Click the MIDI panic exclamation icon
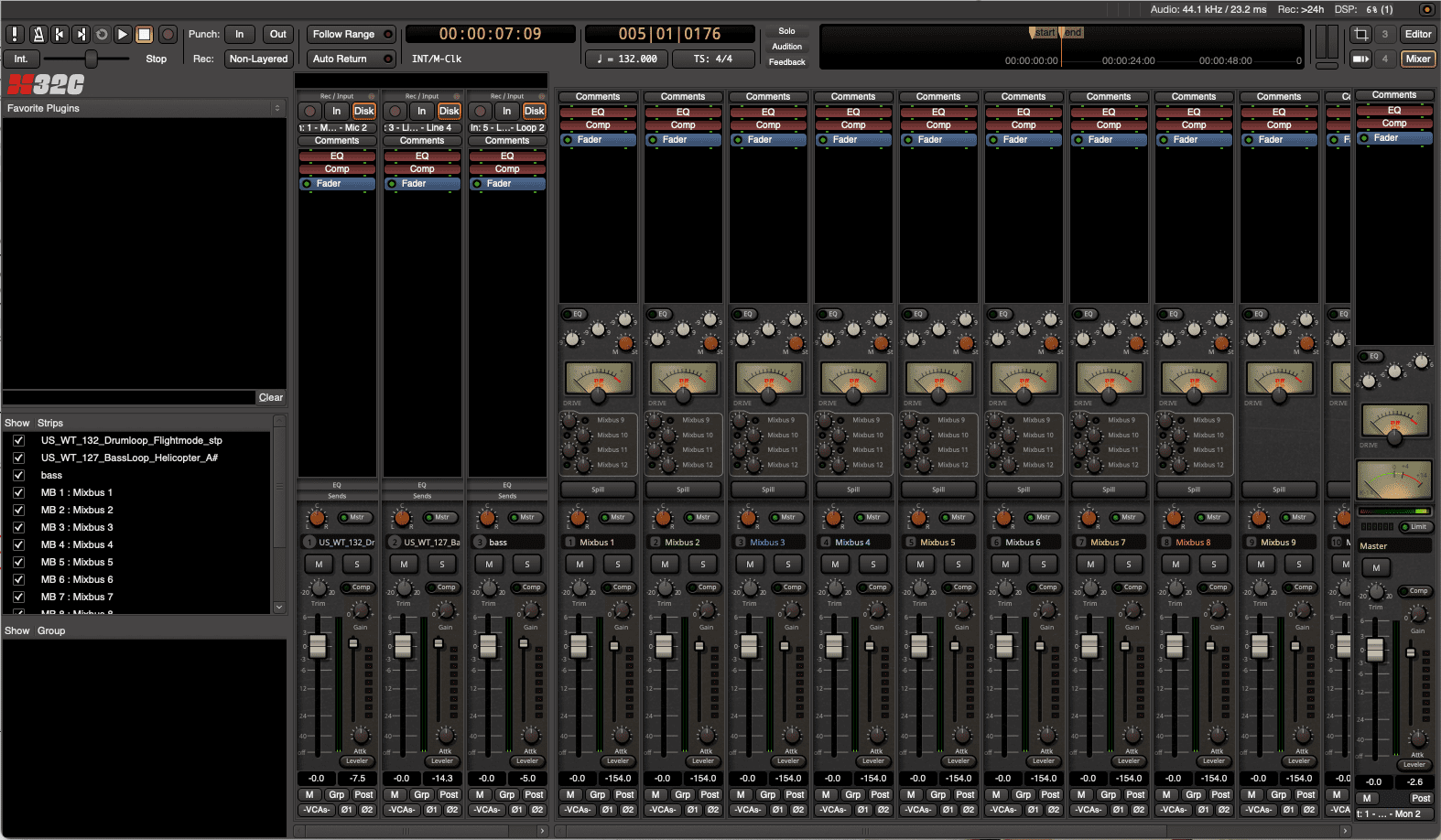Screen dimensions: 1441x840 point(16,34)
